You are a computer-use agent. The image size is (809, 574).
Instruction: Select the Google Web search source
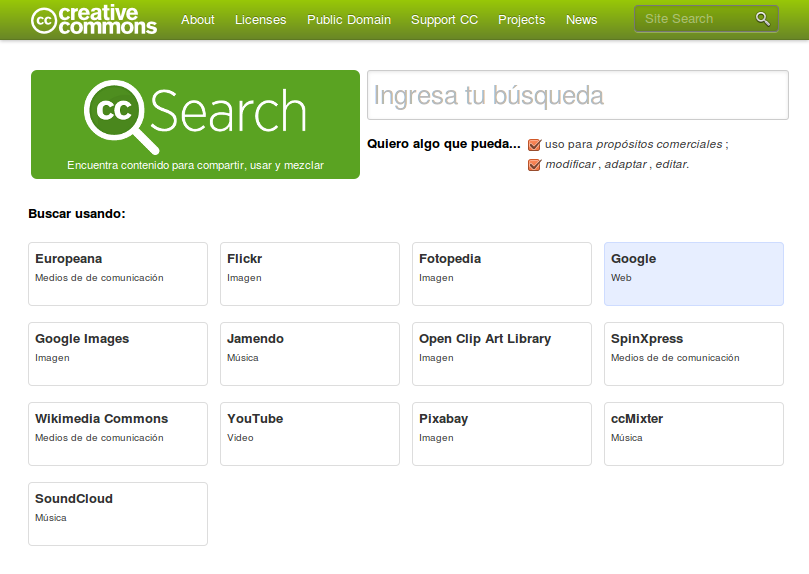(694, 274)
